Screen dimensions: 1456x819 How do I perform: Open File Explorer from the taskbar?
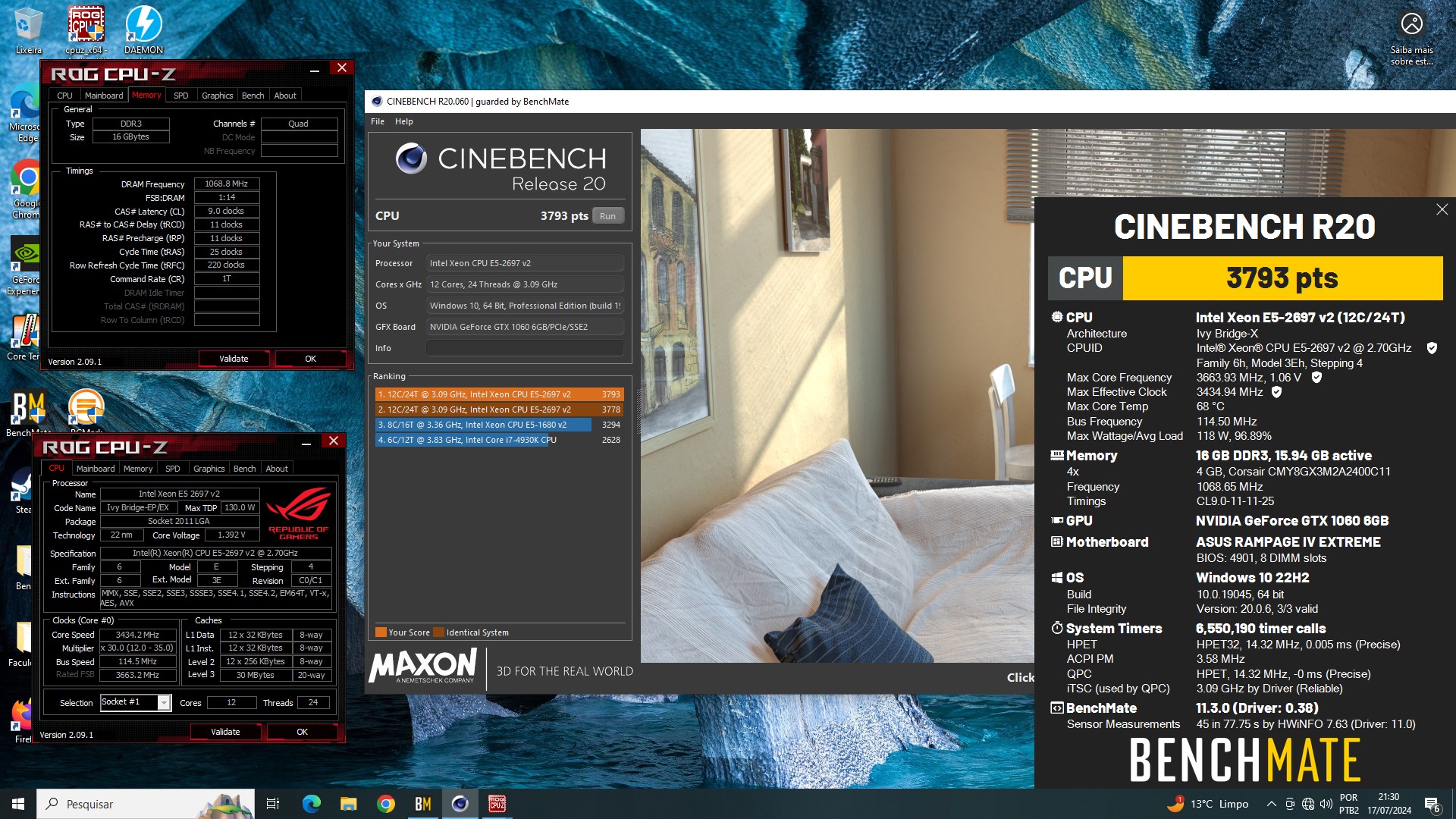click(x=348, y=804)
